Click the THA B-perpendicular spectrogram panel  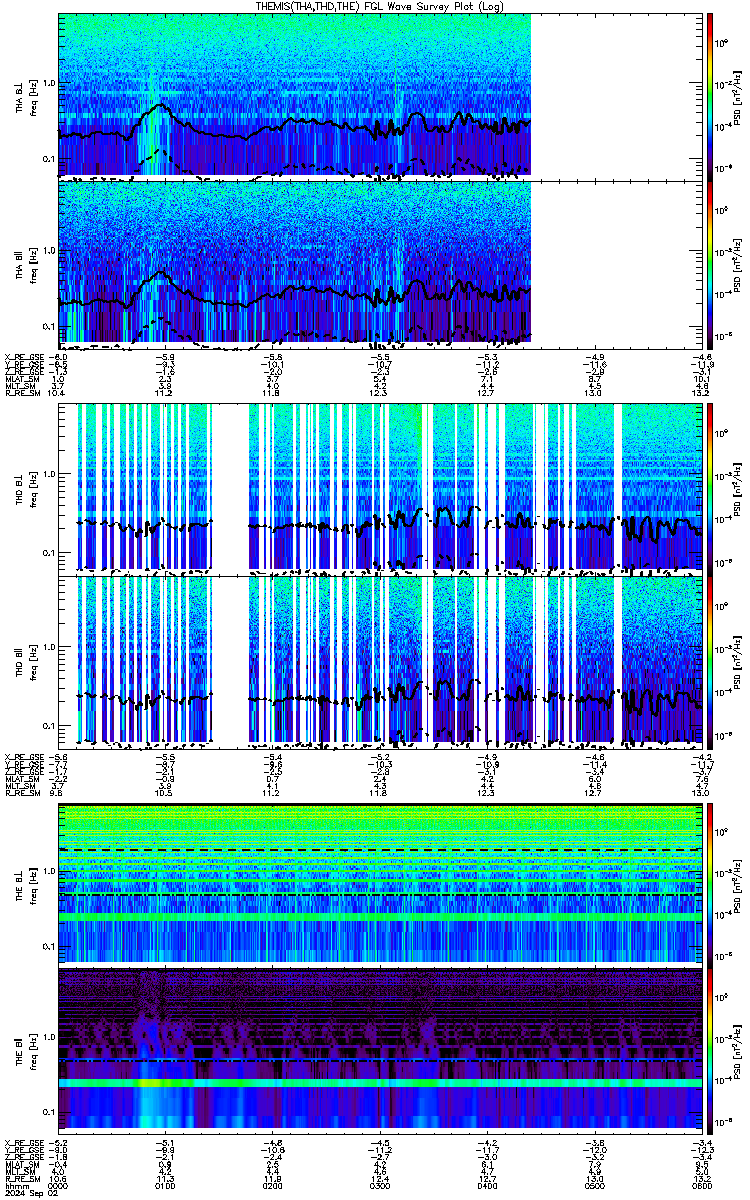(x=379, y=95)
